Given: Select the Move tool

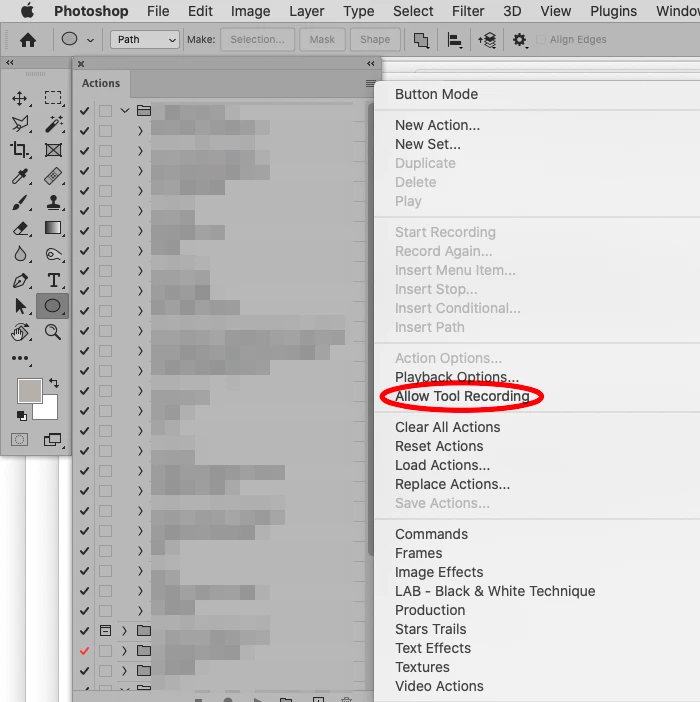Looking at the screenshot, I should 20,98.
